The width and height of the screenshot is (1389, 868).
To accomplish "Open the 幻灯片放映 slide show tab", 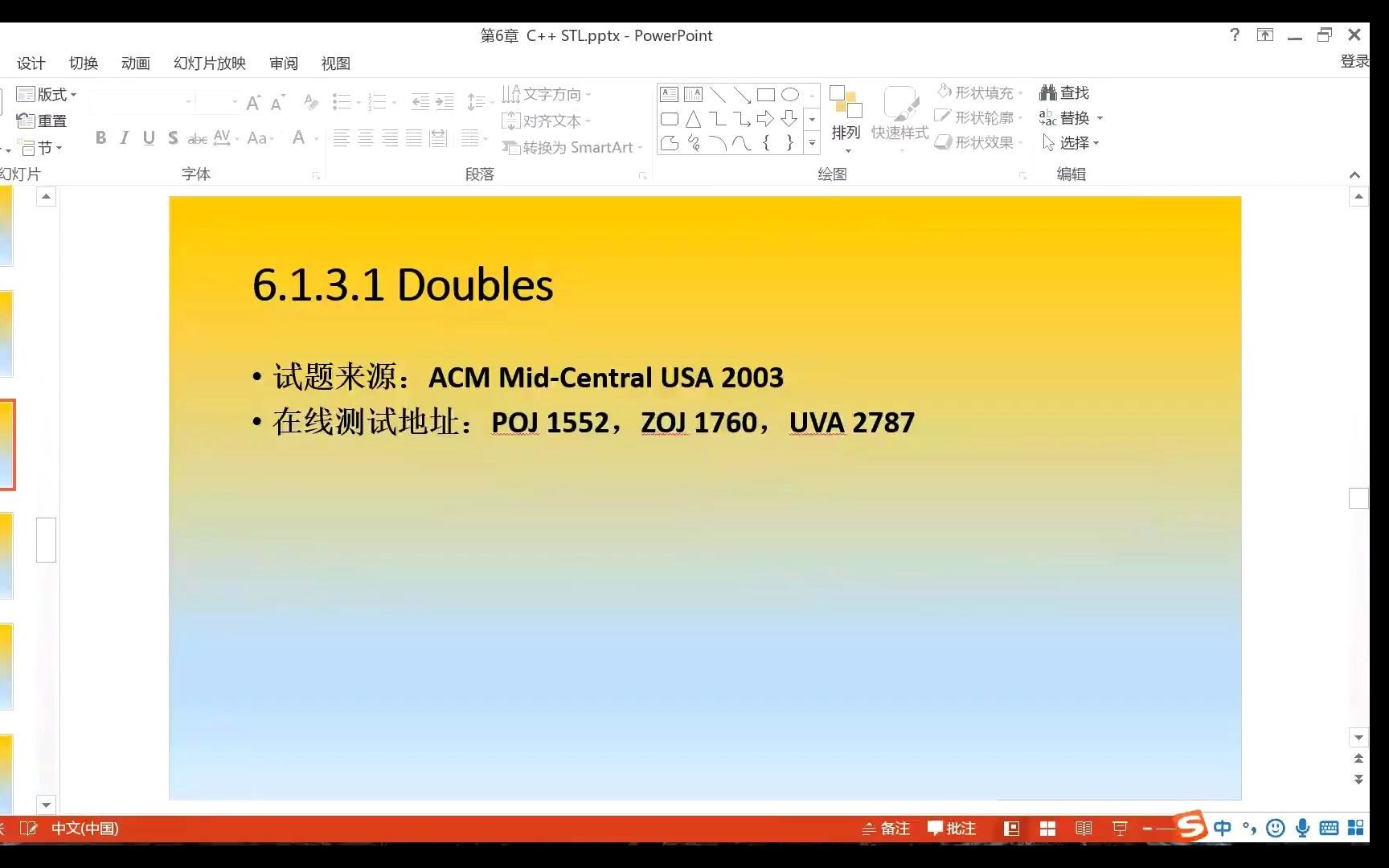I will (x=210, y=63).
